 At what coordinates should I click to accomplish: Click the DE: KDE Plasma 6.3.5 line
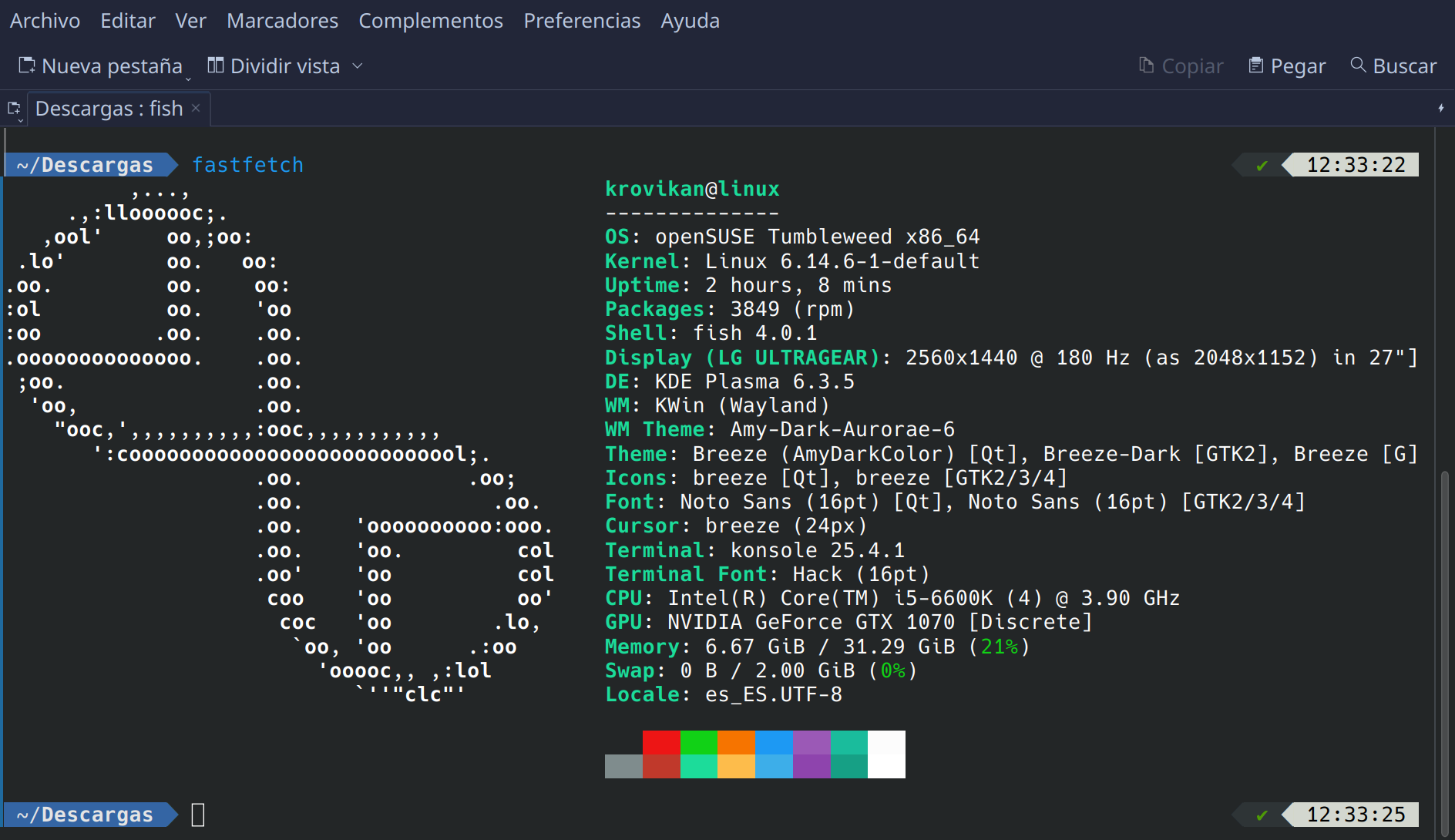[730, 381]
